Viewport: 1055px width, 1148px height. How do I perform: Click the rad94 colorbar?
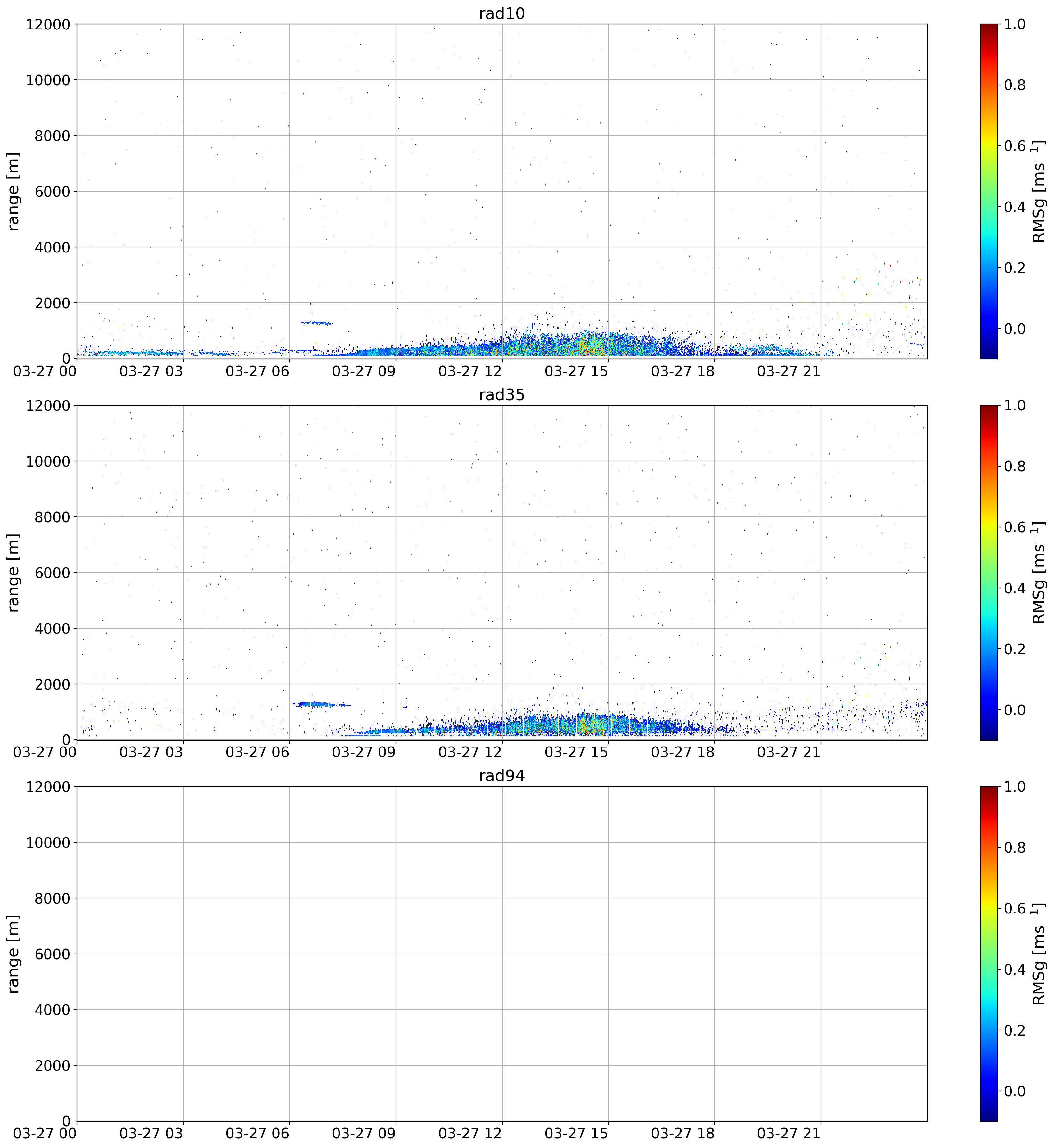tap(989, 954)
